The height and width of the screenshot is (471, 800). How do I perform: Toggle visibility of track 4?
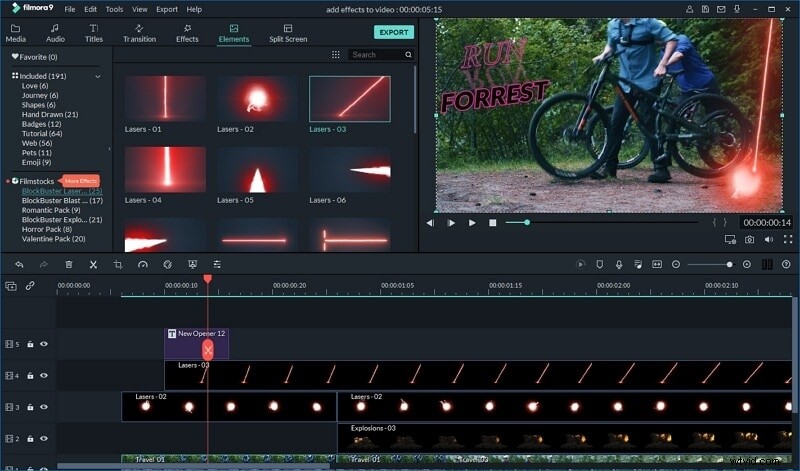(44, 376)
